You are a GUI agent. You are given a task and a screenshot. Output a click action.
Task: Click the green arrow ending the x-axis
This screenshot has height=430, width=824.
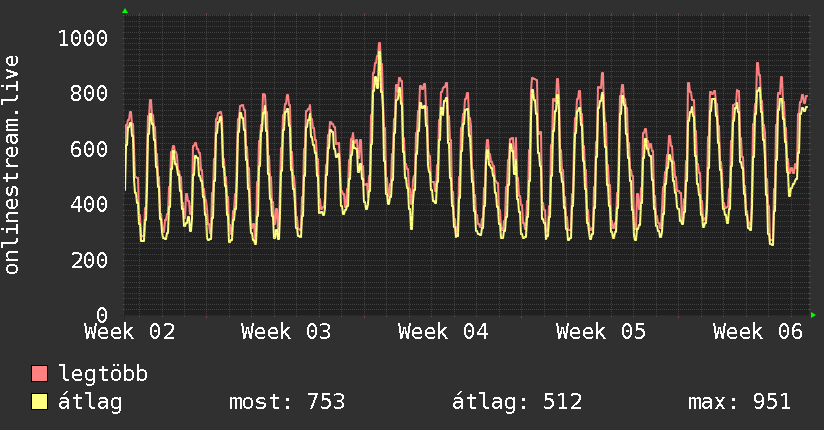(813, 315)
